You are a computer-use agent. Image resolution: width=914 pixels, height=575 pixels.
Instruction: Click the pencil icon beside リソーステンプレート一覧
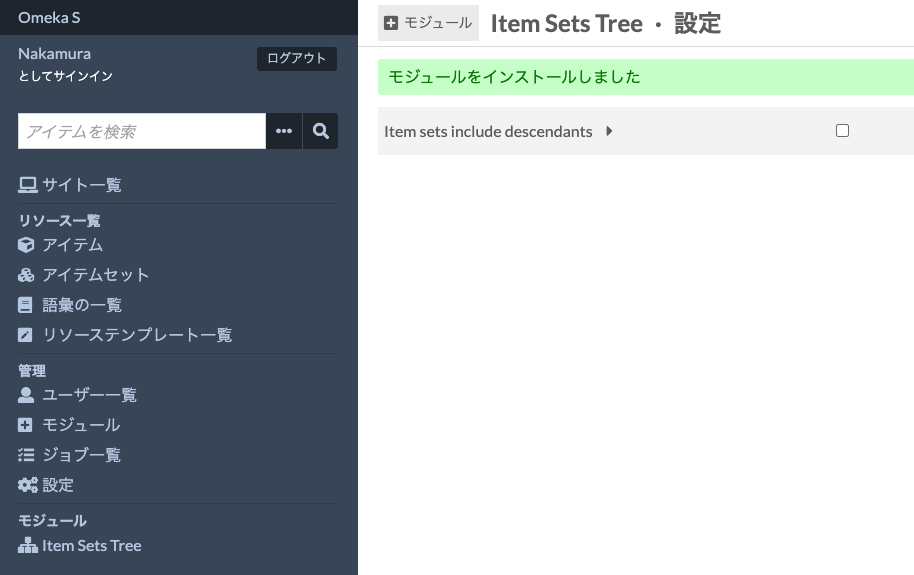click(x=25, y=335)
